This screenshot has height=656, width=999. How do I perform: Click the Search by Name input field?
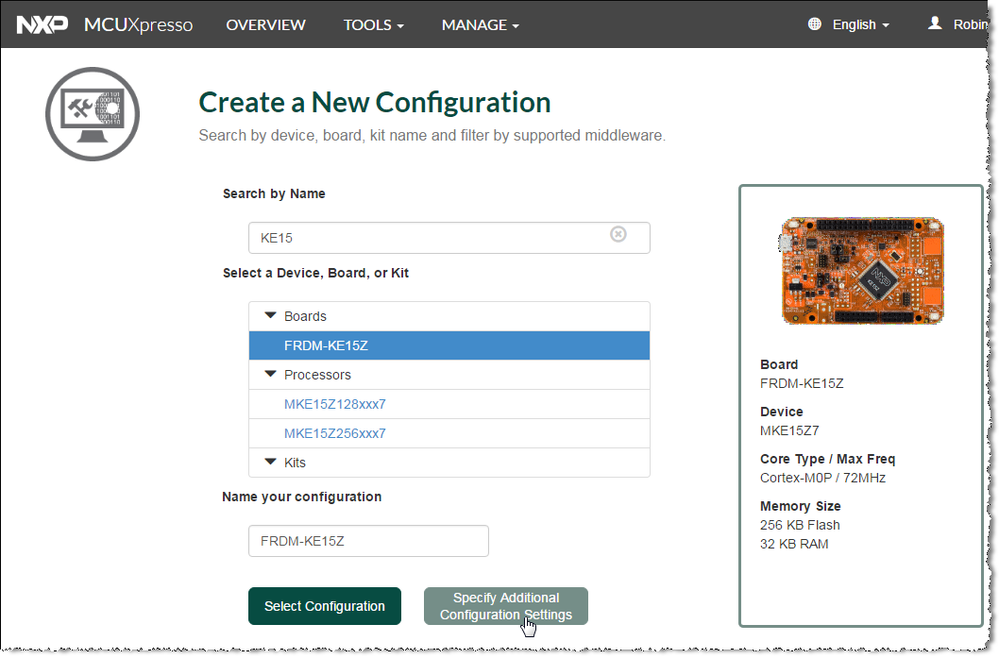point(430,238)
